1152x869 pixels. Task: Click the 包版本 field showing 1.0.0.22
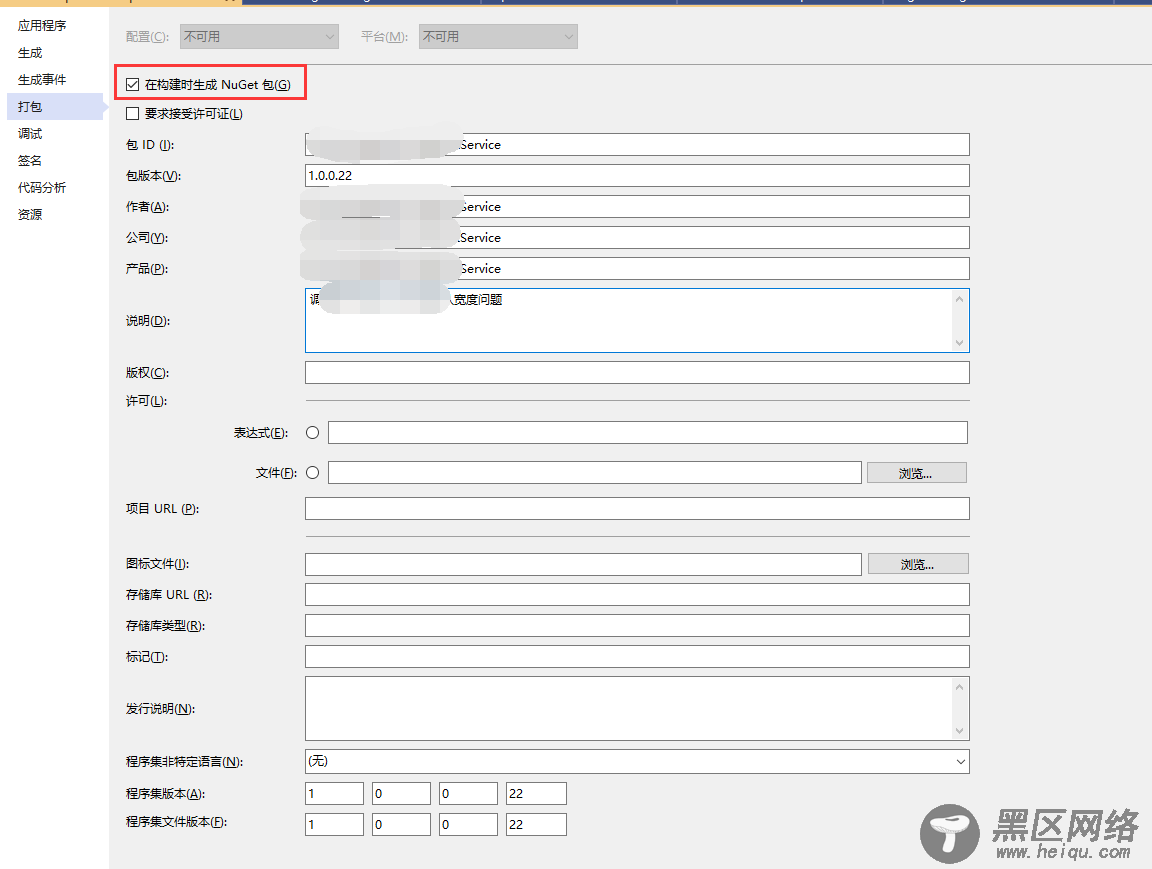point(637,176)
